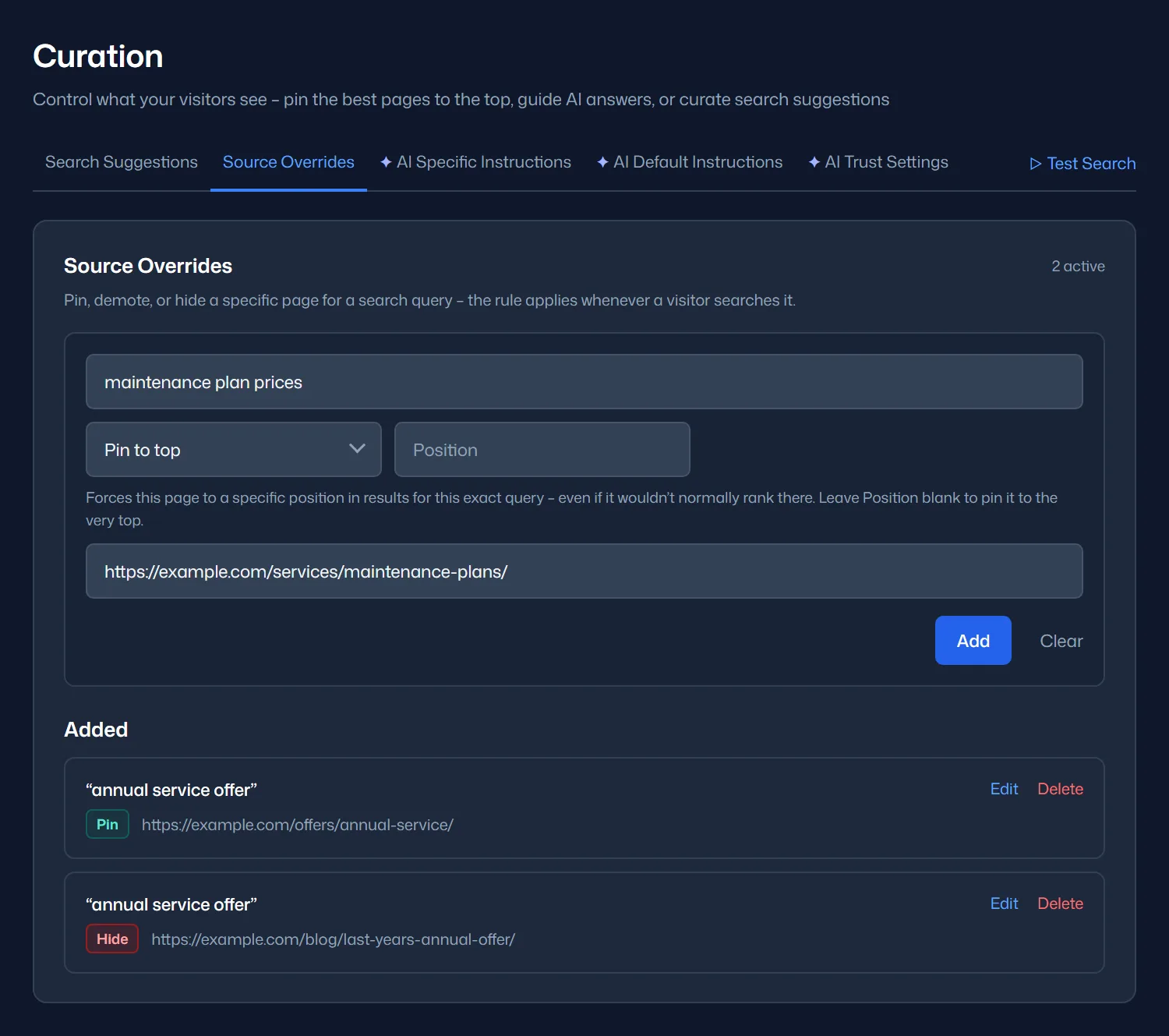Edit the annual-service Pin override
The image size is (1169, 1036).
[1004, 789]
